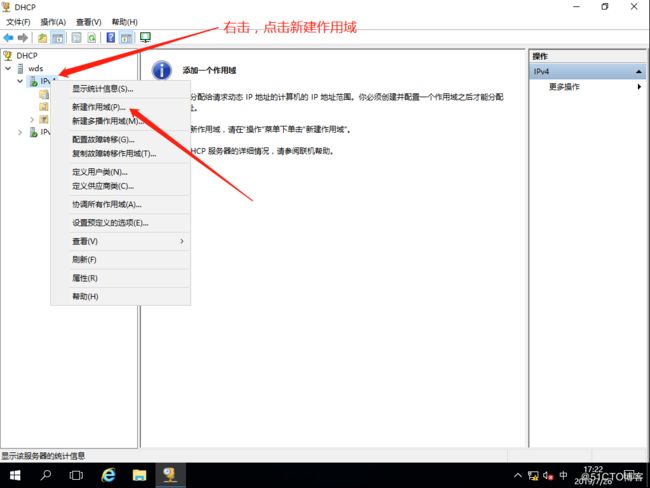650x488 pixels.
Task: Collapse the wds server node
Action: click(8, 68)
